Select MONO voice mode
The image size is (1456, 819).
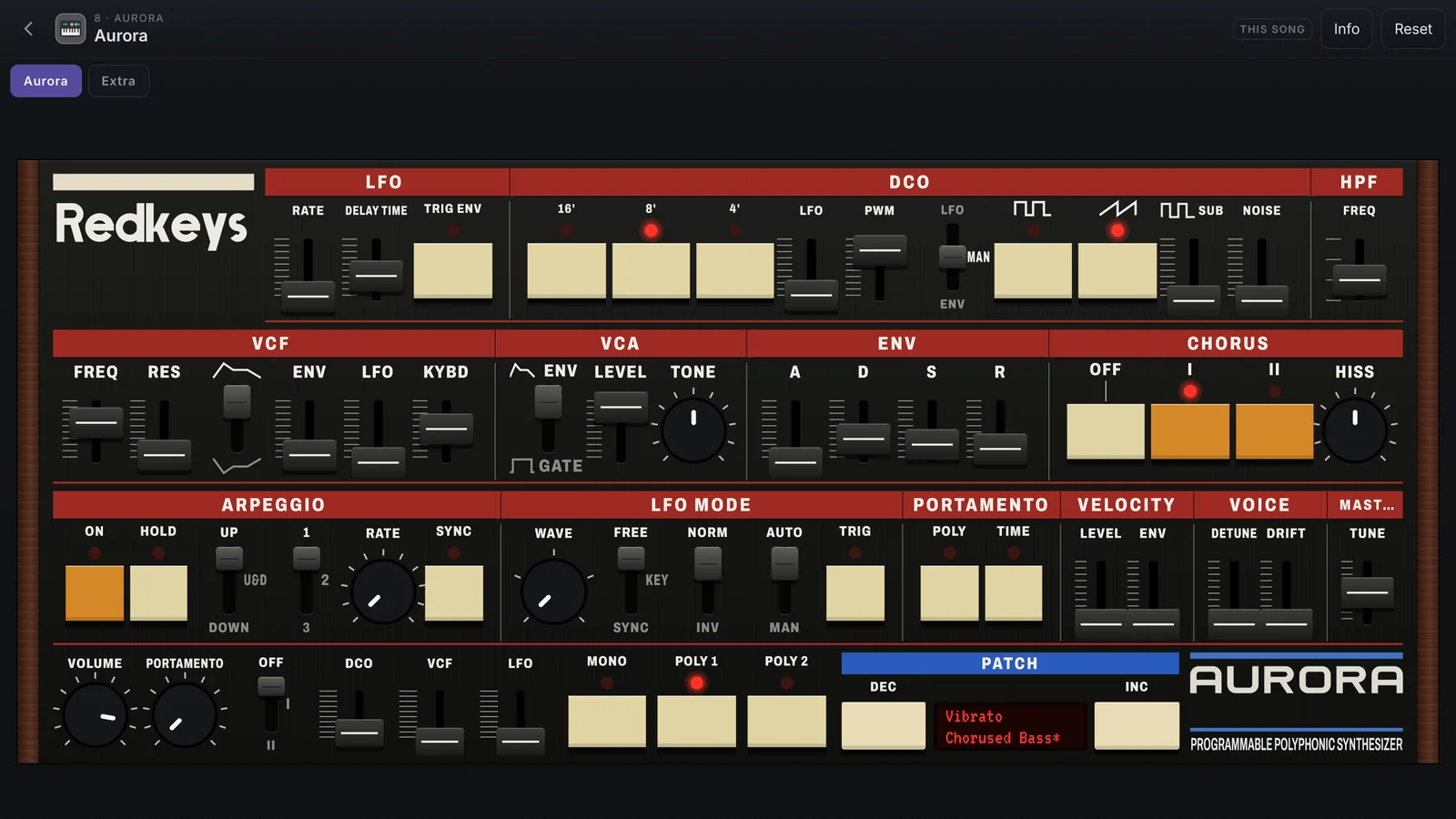(607, 722)
